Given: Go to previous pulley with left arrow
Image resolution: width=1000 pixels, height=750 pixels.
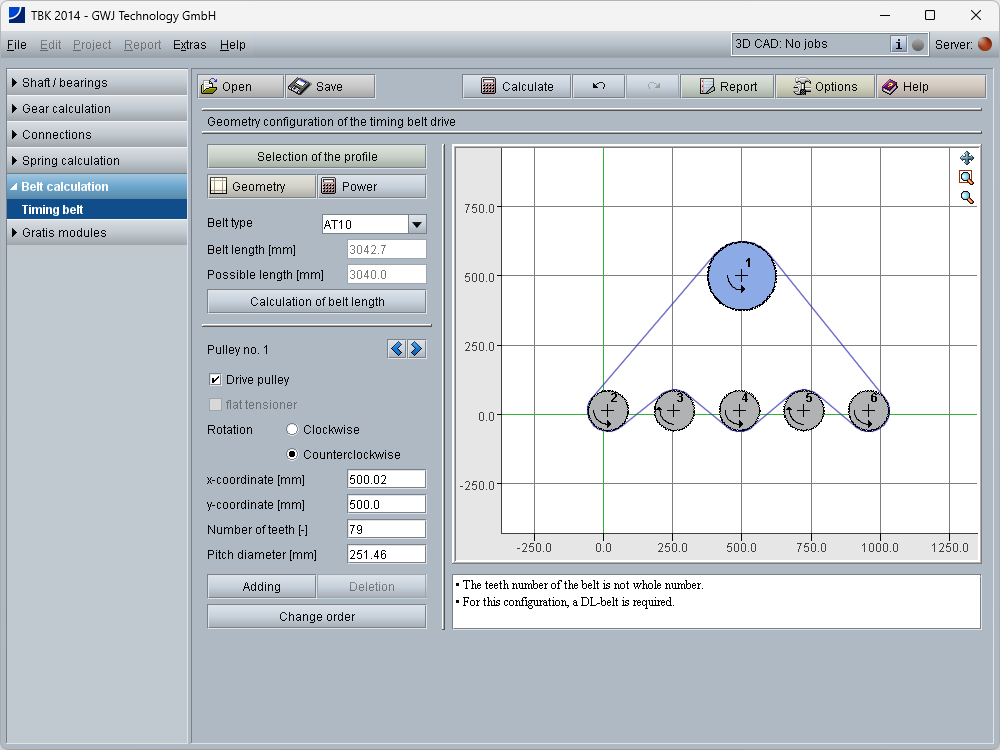Looking at the screenshot, I should (397, 349).
